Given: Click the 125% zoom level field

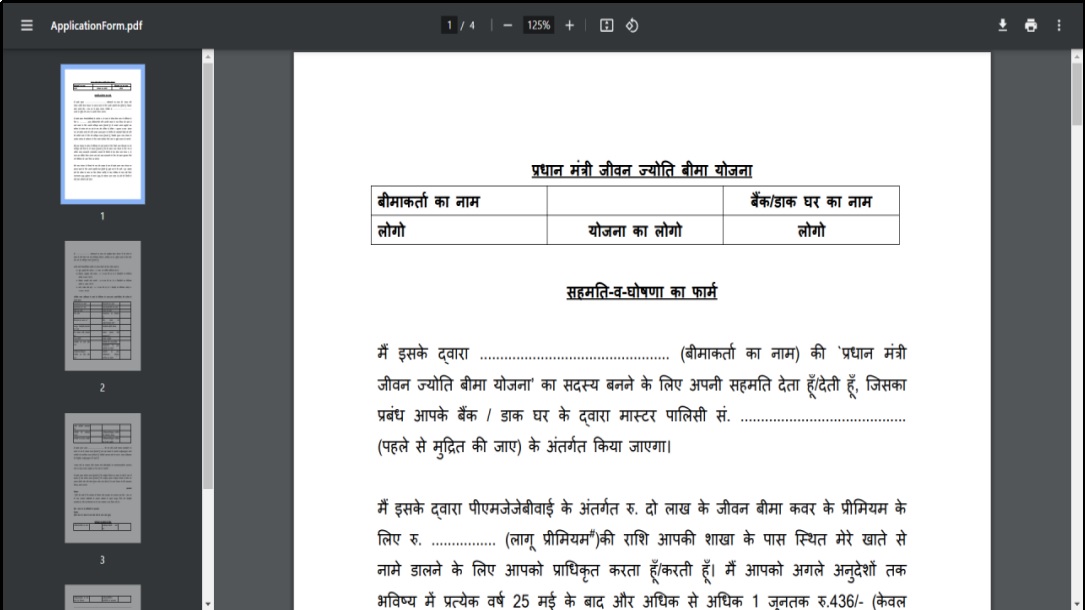Looking at the screenshot, I should (x=538, y=26).
